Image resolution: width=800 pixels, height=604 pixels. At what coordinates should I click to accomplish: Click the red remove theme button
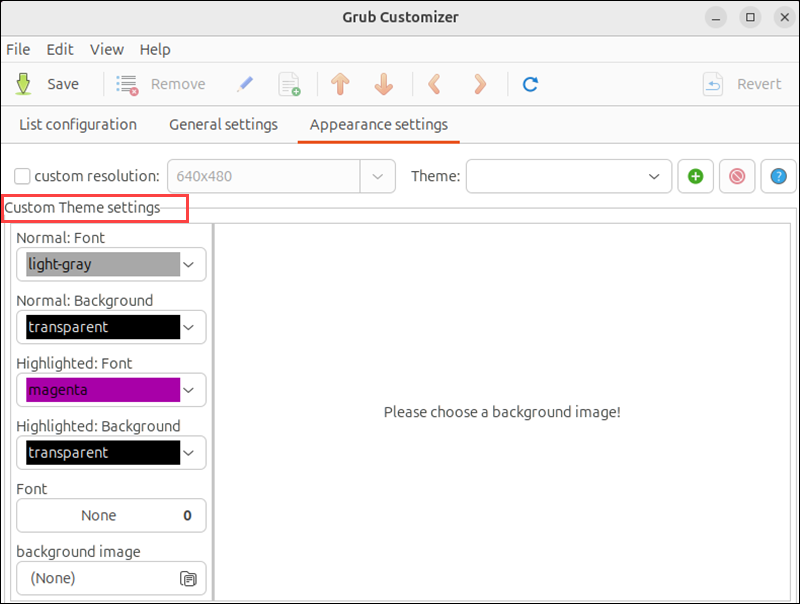point(737,177)
